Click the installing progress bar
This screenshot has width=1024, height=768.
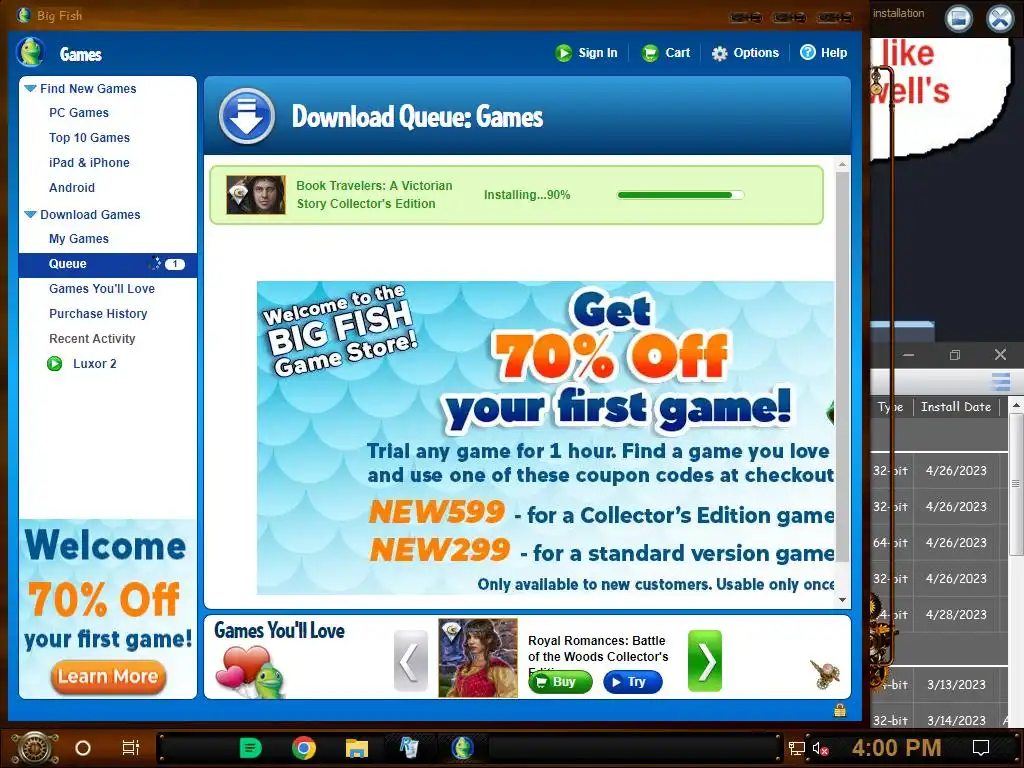[680, 195]
